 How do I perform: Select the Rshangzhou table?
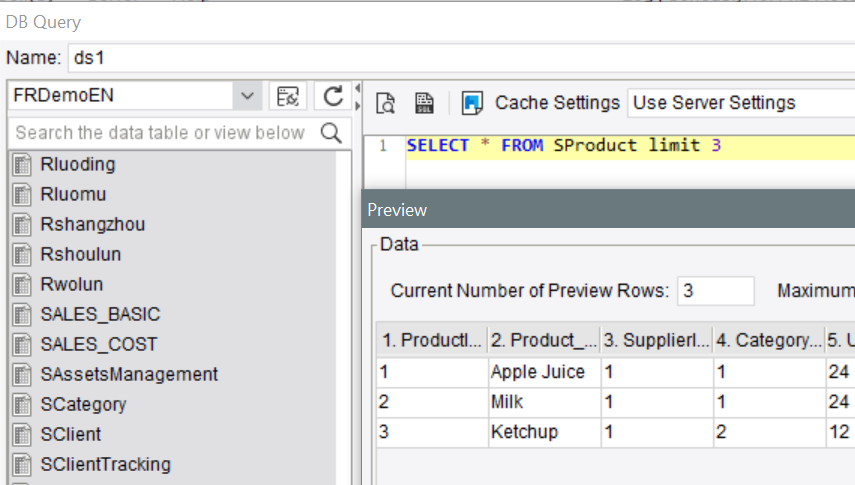point(93,224)
